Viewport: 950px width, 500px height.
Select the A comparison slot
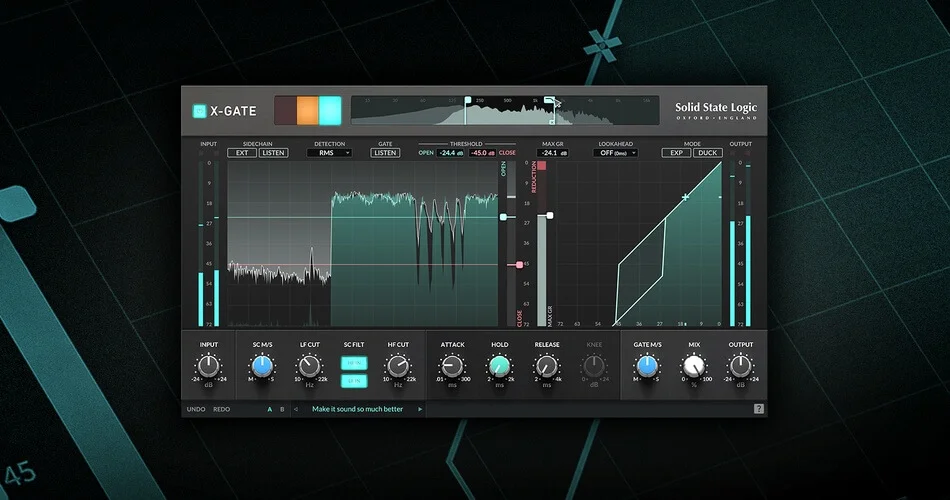270,409
